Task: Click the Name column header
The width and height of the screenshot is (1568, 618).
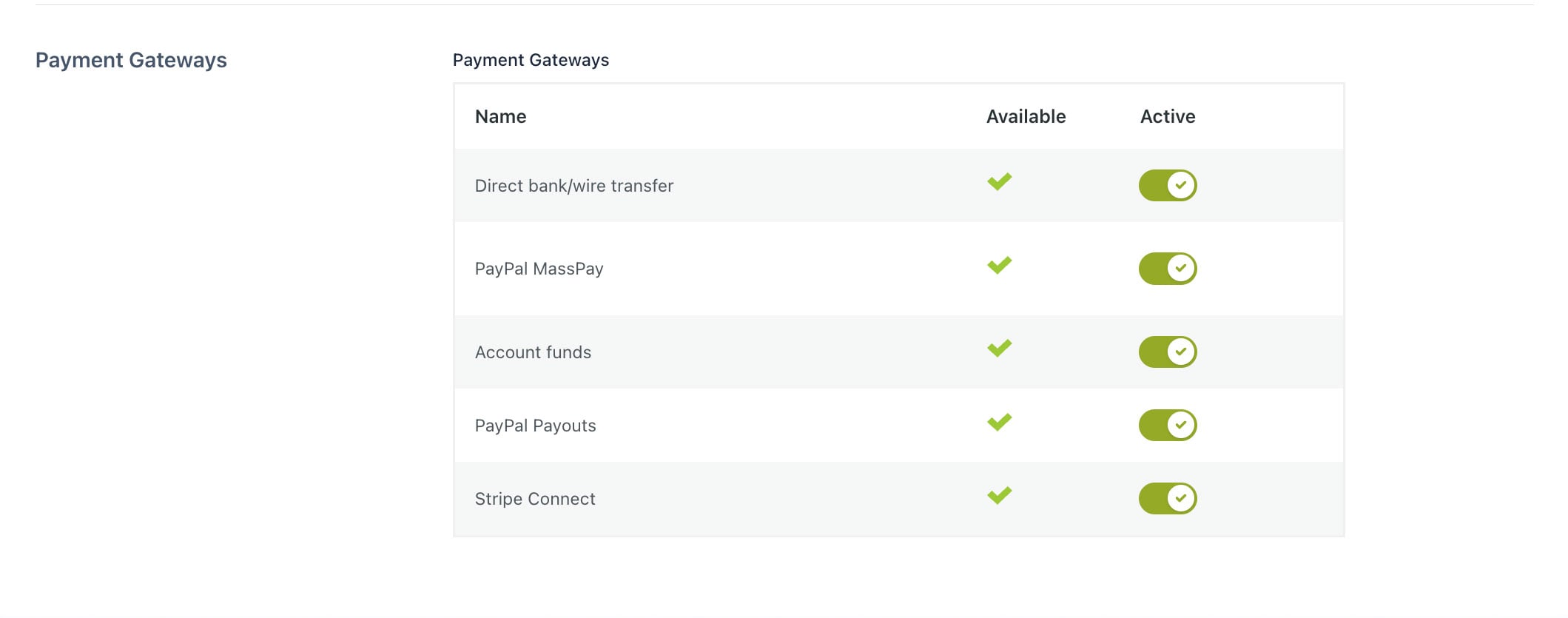Action: (x=500, y=116)
